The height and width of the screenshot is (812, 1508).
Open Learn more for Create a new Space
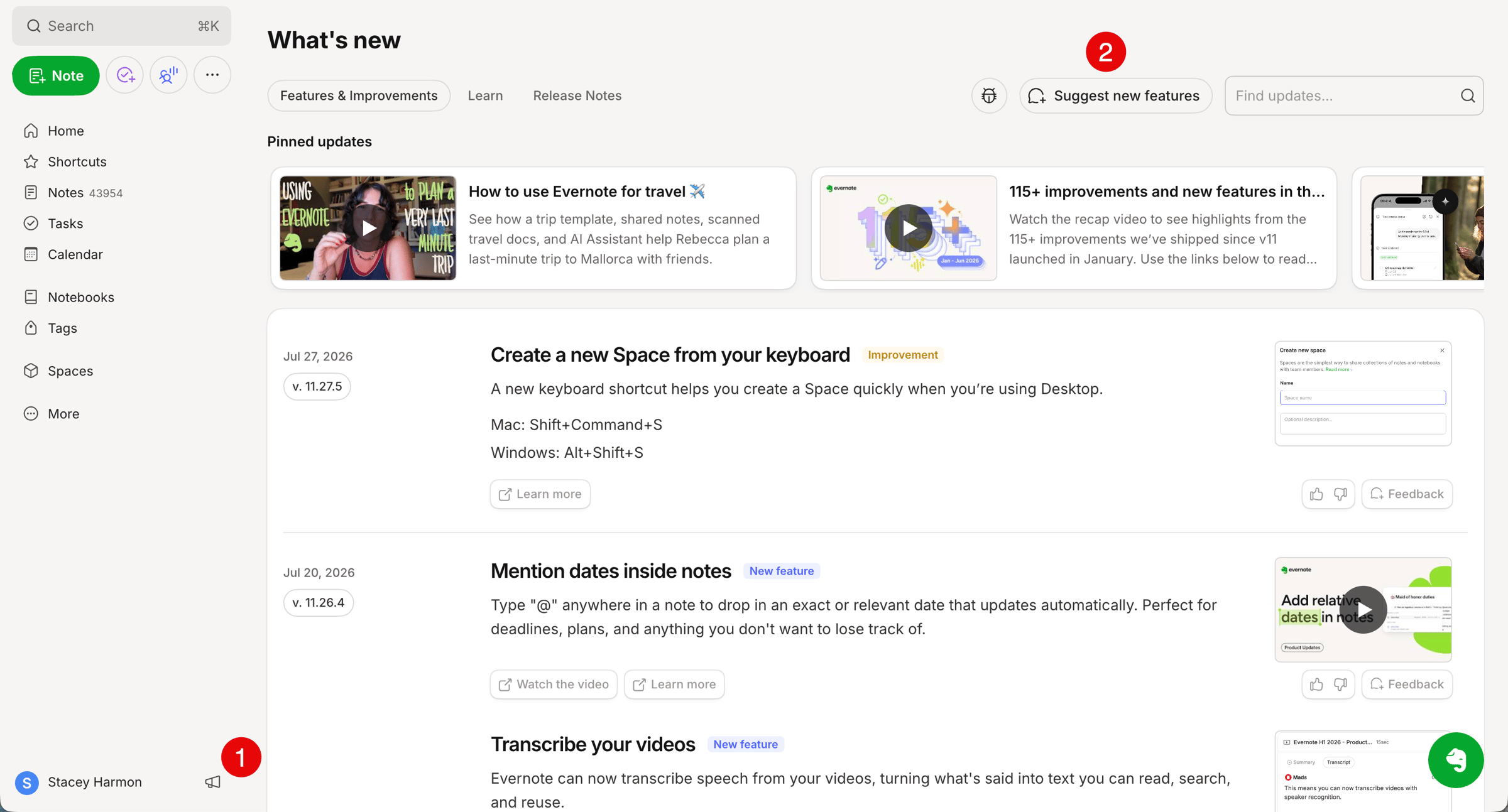tap(540, 494)
